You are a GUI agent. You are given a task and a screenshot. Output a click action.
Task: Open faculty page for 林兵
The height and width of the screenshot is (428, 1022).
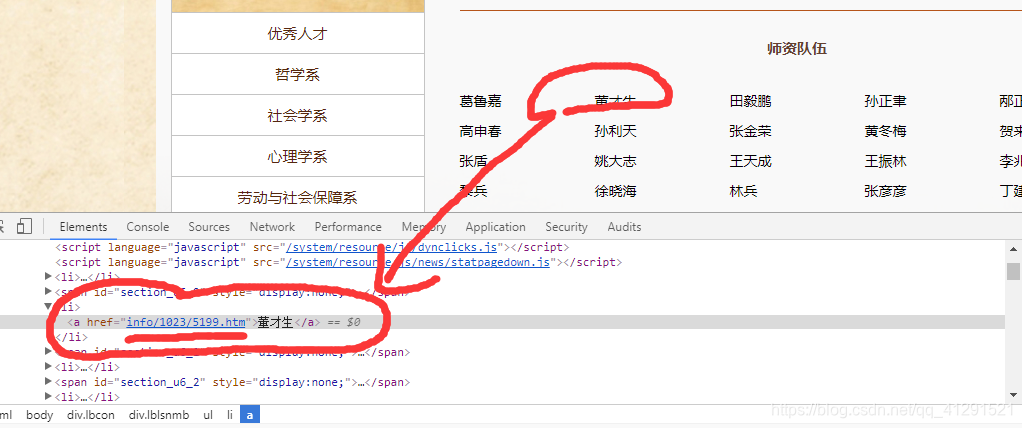pos(744,191)
